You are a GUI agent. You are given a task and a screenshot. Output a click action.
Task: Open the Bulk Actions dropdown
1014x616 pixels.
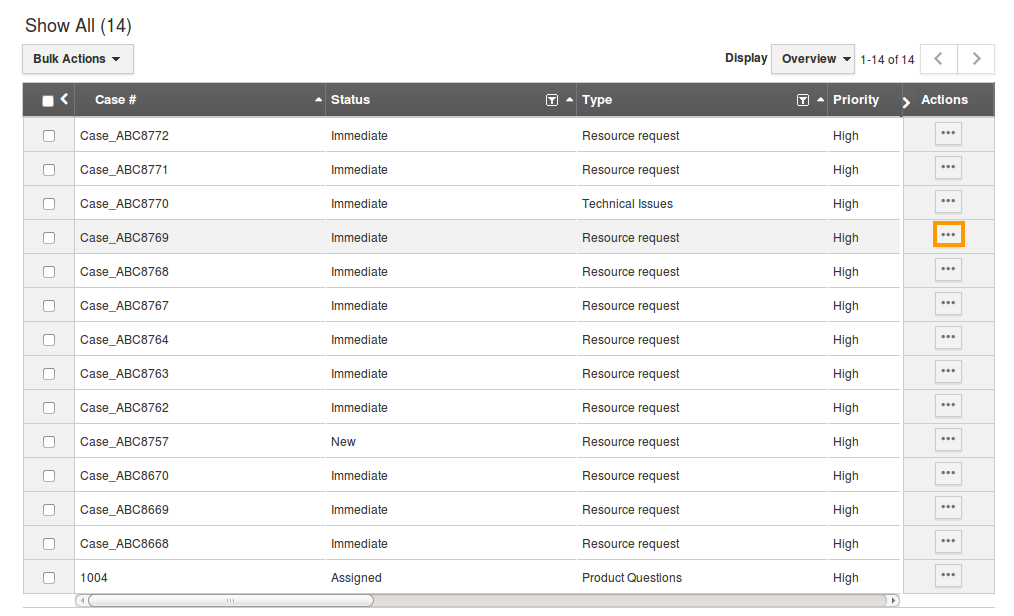coord(77,59)
